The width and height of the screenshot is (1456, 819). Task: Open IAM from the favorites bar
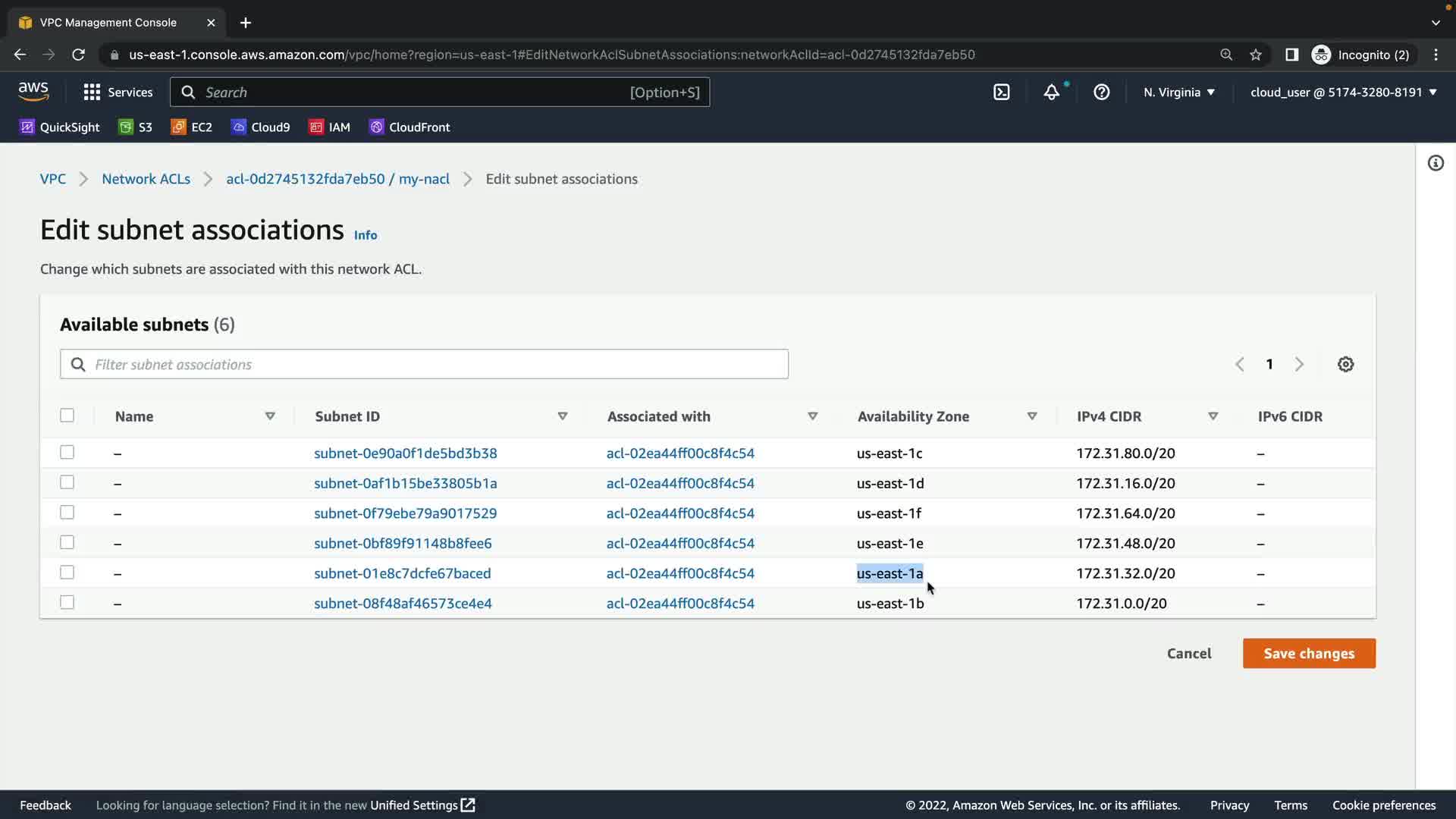click(x=329, y=127)
